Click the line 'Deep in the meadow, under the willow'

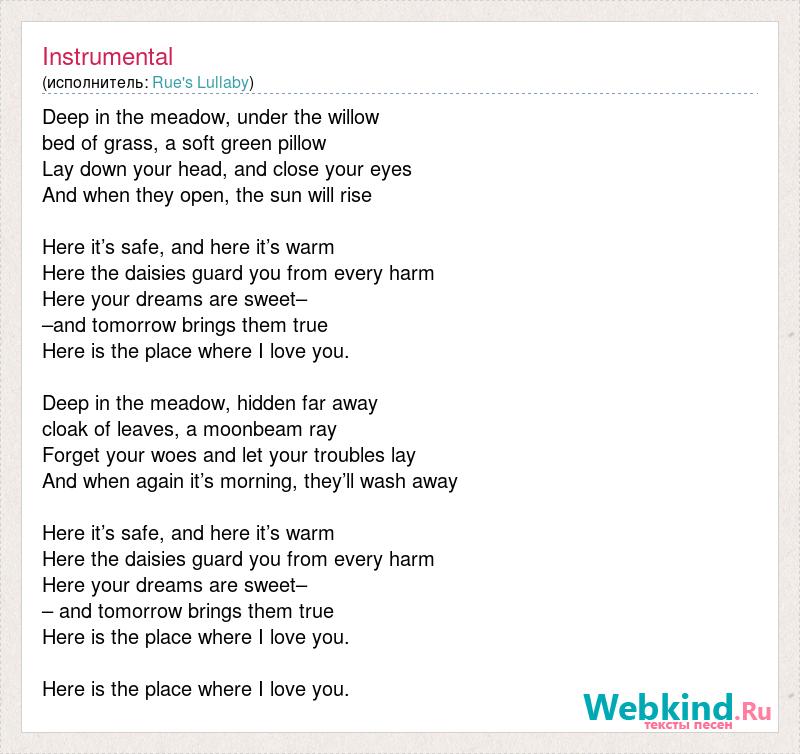pos(211,117)
